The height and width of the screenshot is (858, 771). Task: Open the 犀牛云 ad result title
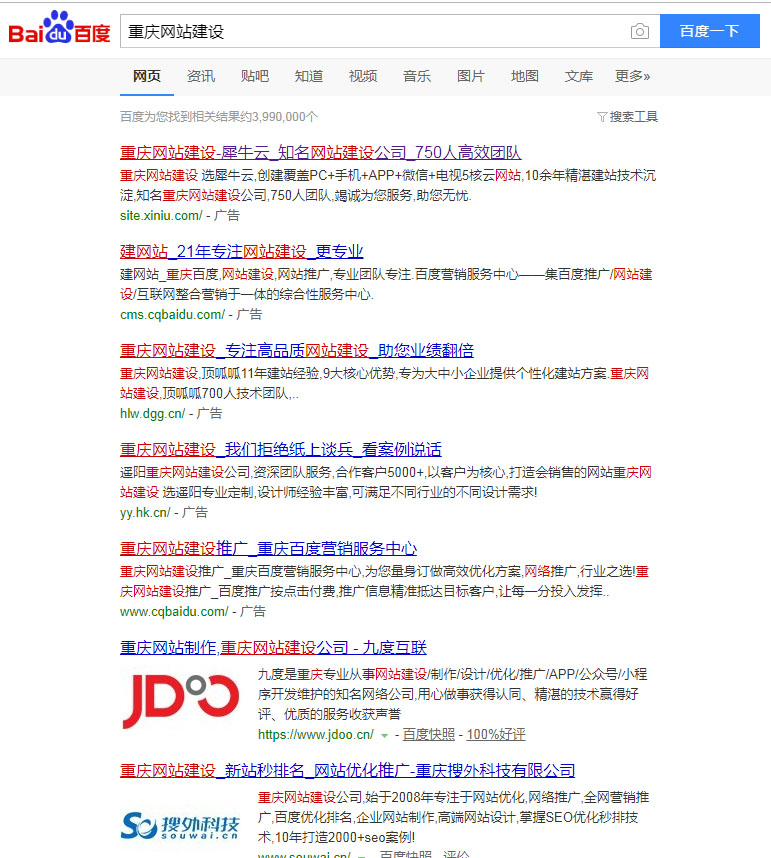coord(320,153)
